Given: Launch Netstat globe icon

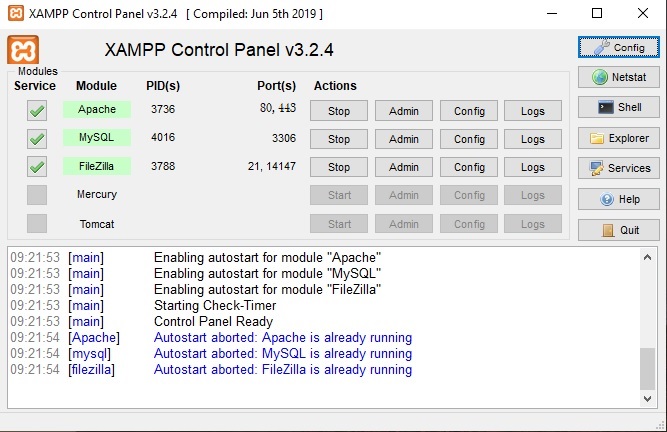Looking at the screenshot, I should click(599, 77).
